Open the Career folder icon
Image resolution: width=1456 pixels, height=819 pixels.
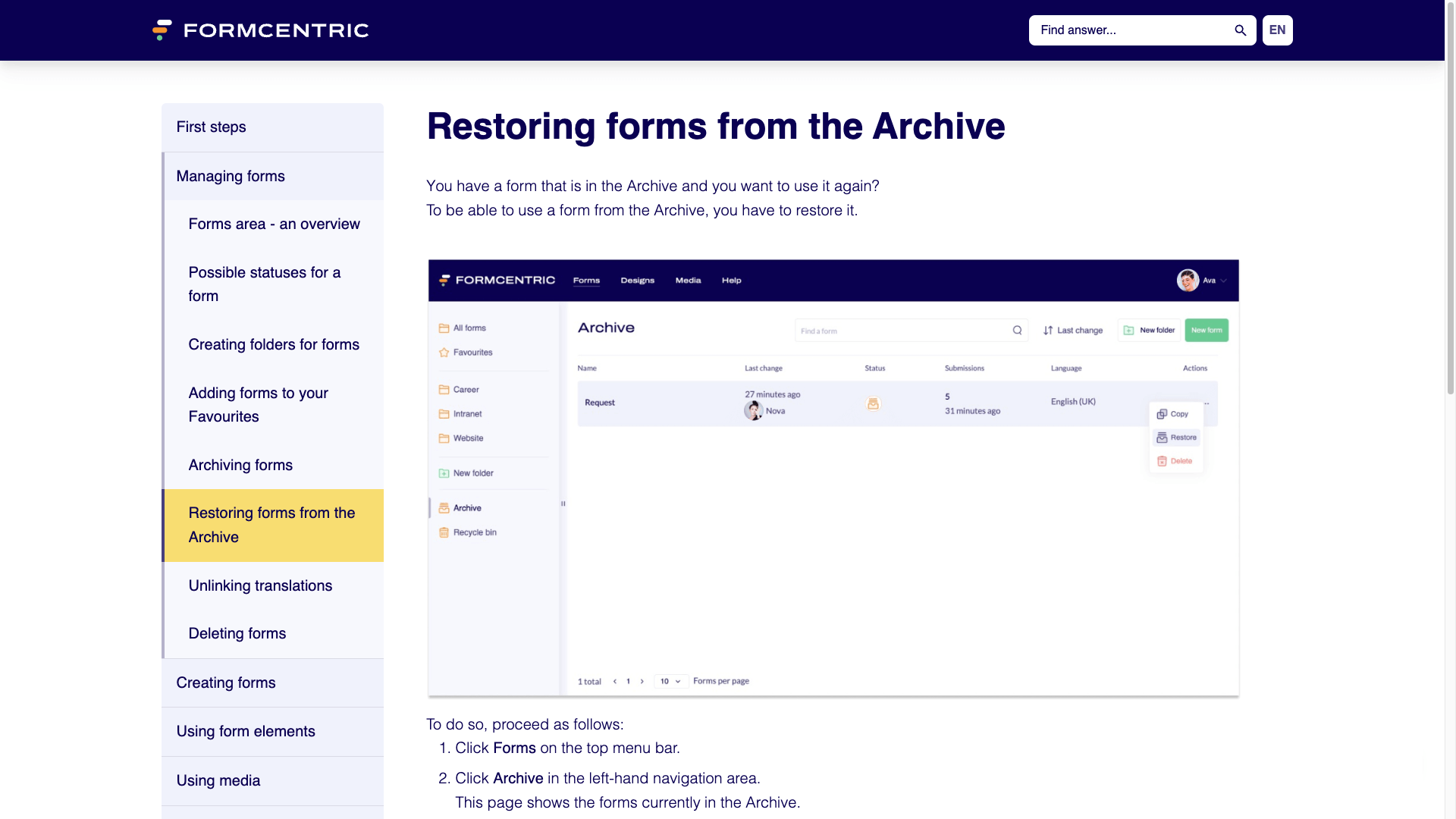[x=444, y=389]
